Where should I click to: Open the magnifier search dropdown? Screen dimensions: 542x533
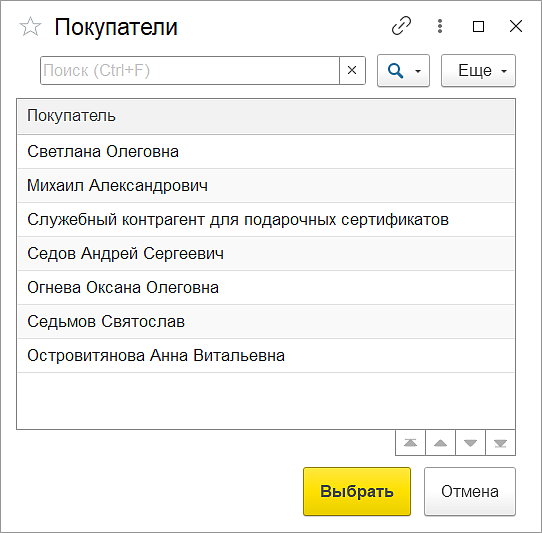(403, 71)
